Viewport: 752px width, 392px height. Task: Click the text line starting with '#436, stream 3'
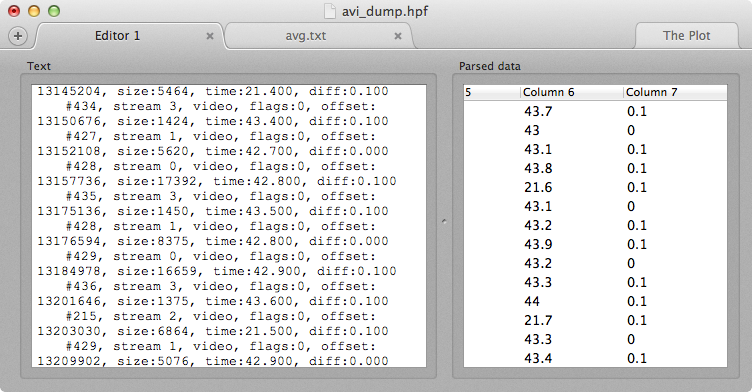[221, 286]
